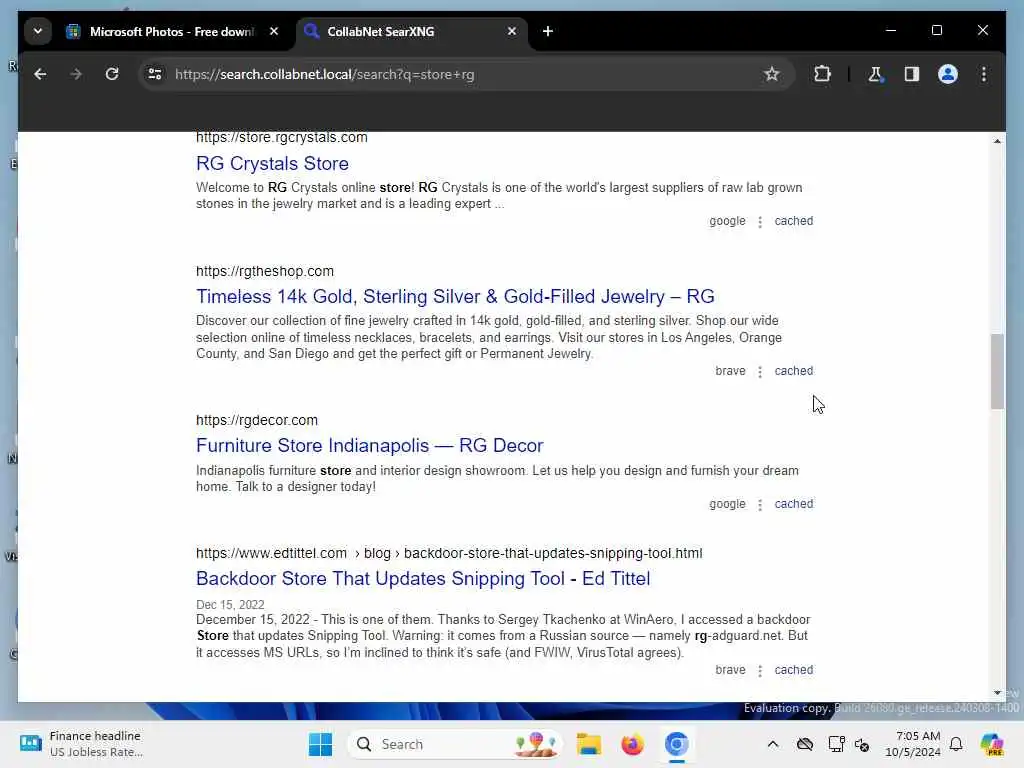Show hidden system tray icons
Screen dimensions: 1024x768
point(773,744)
